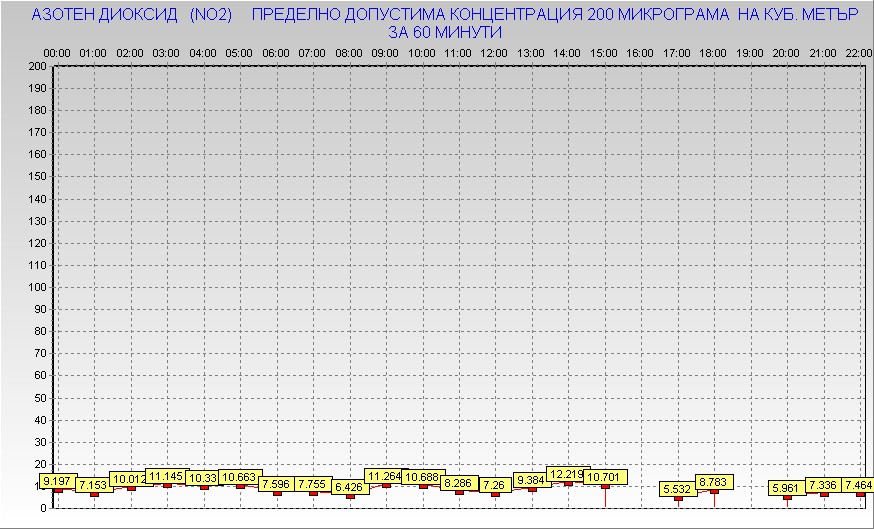The width and height of the screenshot is (874, 529).
Task: Click the 9.384 data label
Action: 531,481
